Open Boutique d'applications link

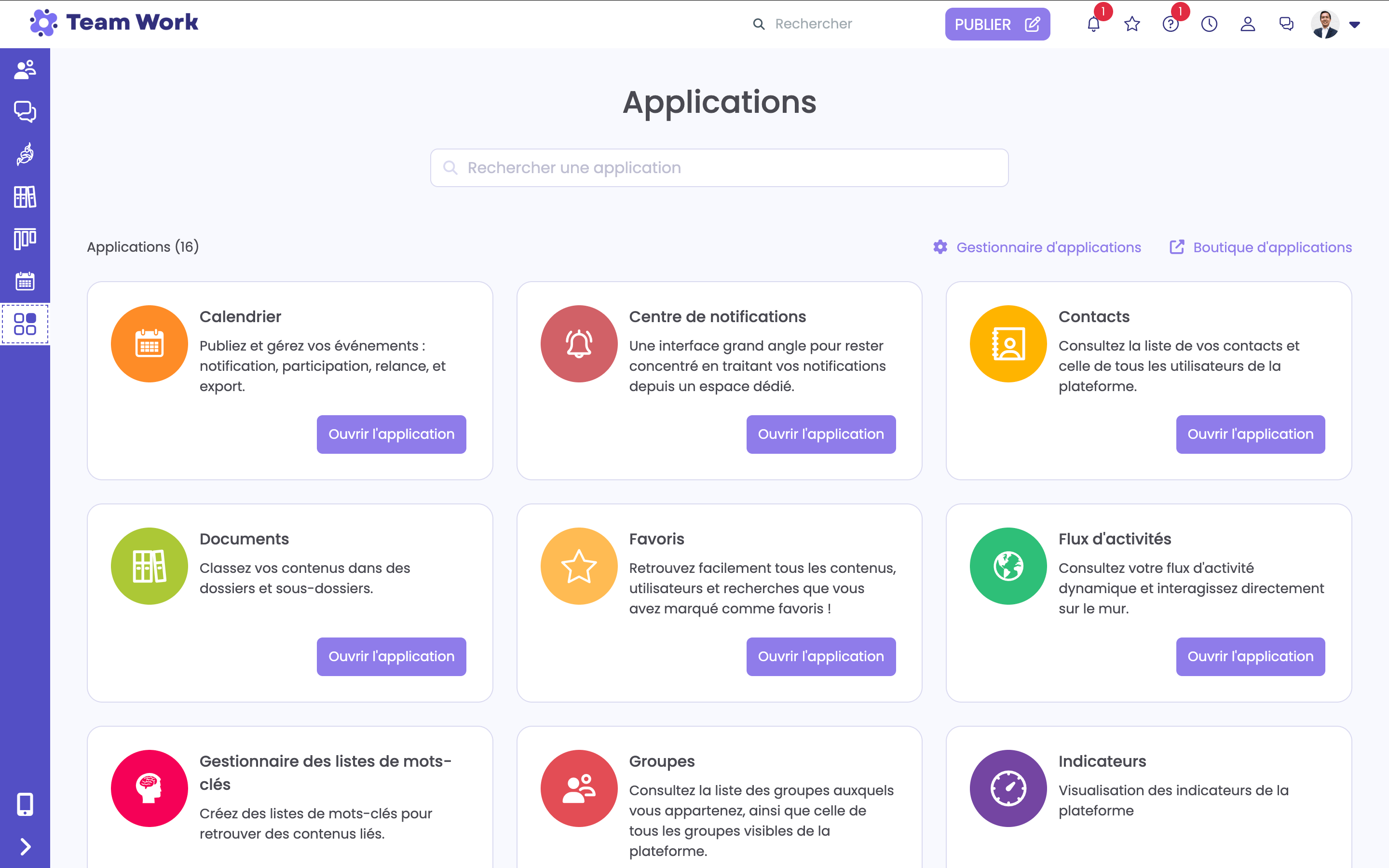coord(1261,247)
